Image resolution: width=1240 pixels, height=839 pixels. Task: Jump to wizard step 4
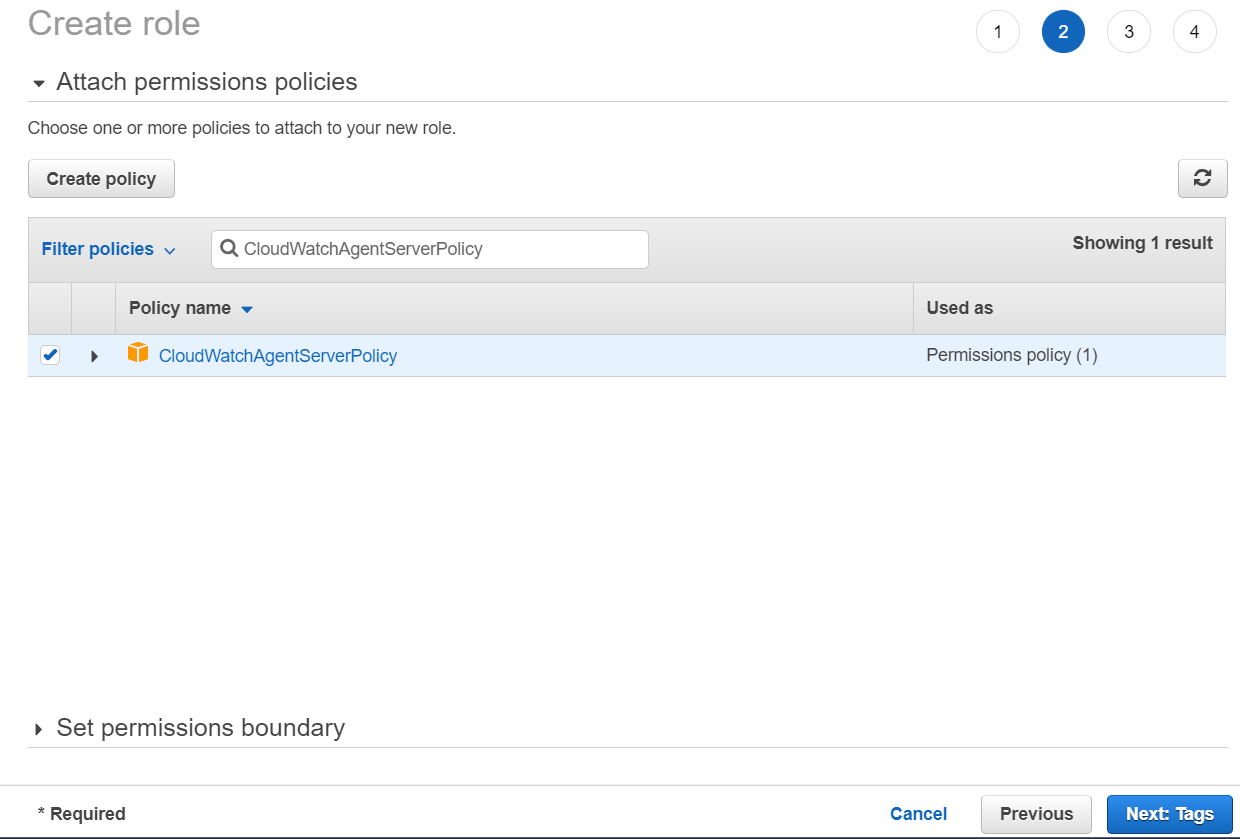coord(1194,32)
